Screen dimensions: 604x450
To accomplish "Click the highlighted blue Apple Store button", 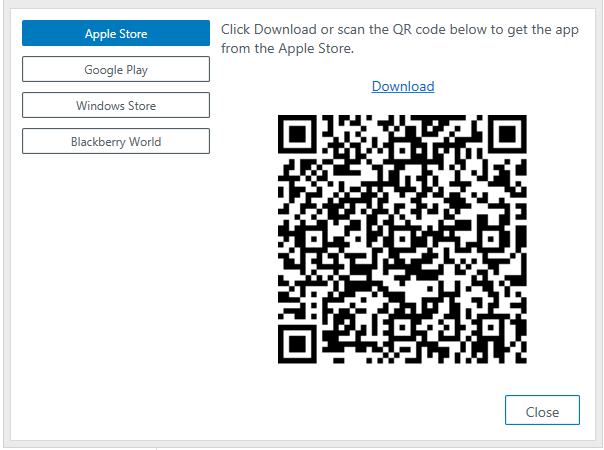I will [x=116, y=33].
